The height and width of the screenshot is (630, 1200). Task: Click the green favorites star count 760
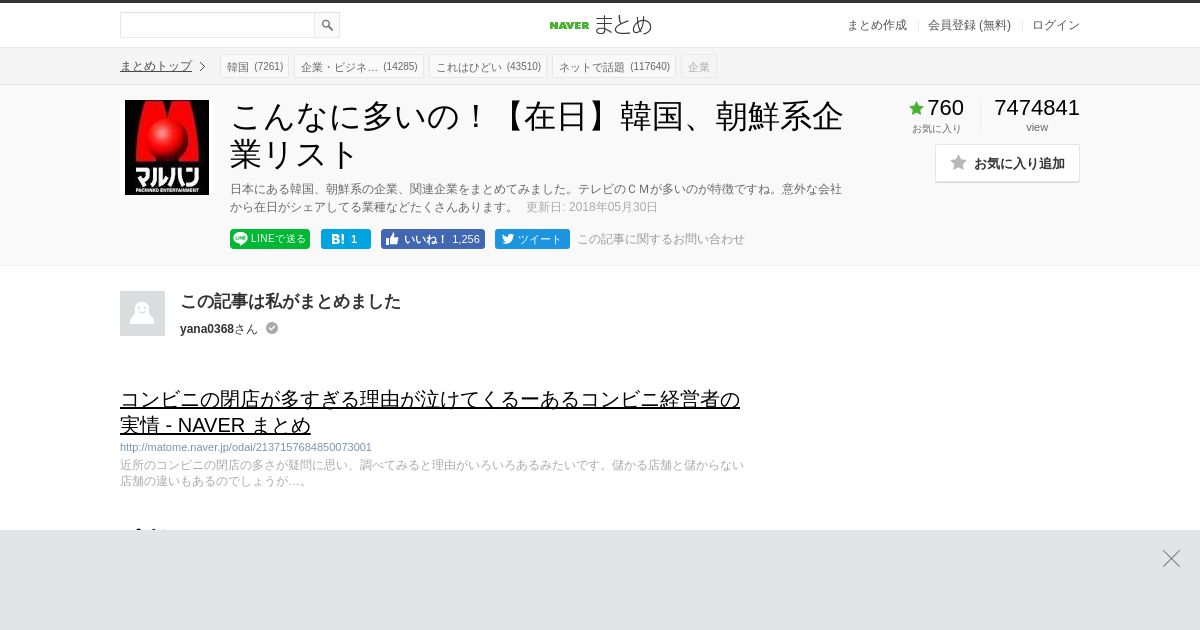tap(936, 108)
